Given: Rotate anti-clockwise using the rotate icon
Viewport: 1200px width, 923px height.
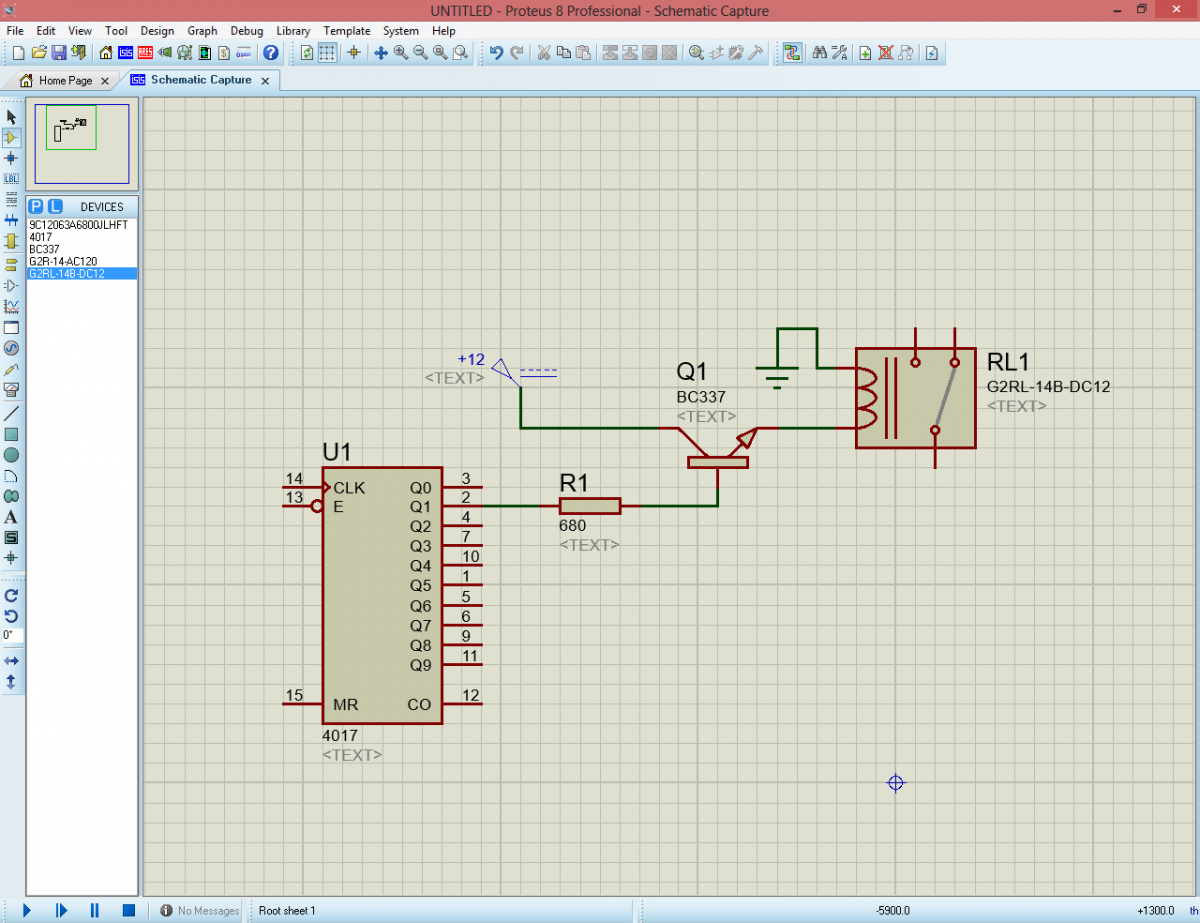Looking at the screenshot, I should click(x=11, y=616).
